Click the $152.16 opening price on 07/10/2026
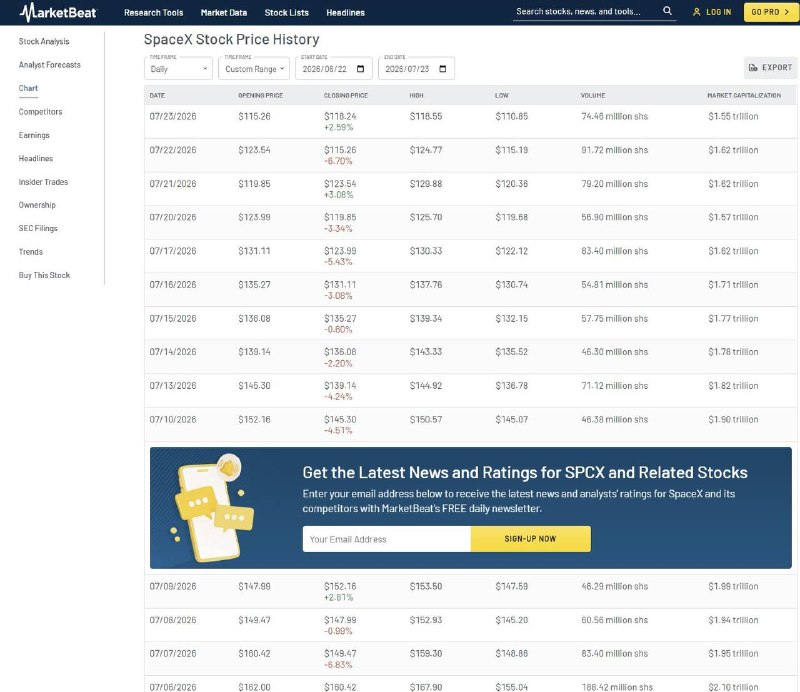 [x=255, y=419]
